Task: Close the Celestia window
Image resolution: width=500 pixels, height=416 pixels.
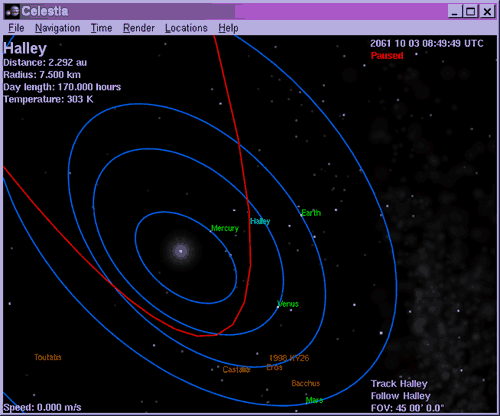Action: [487, 12]
